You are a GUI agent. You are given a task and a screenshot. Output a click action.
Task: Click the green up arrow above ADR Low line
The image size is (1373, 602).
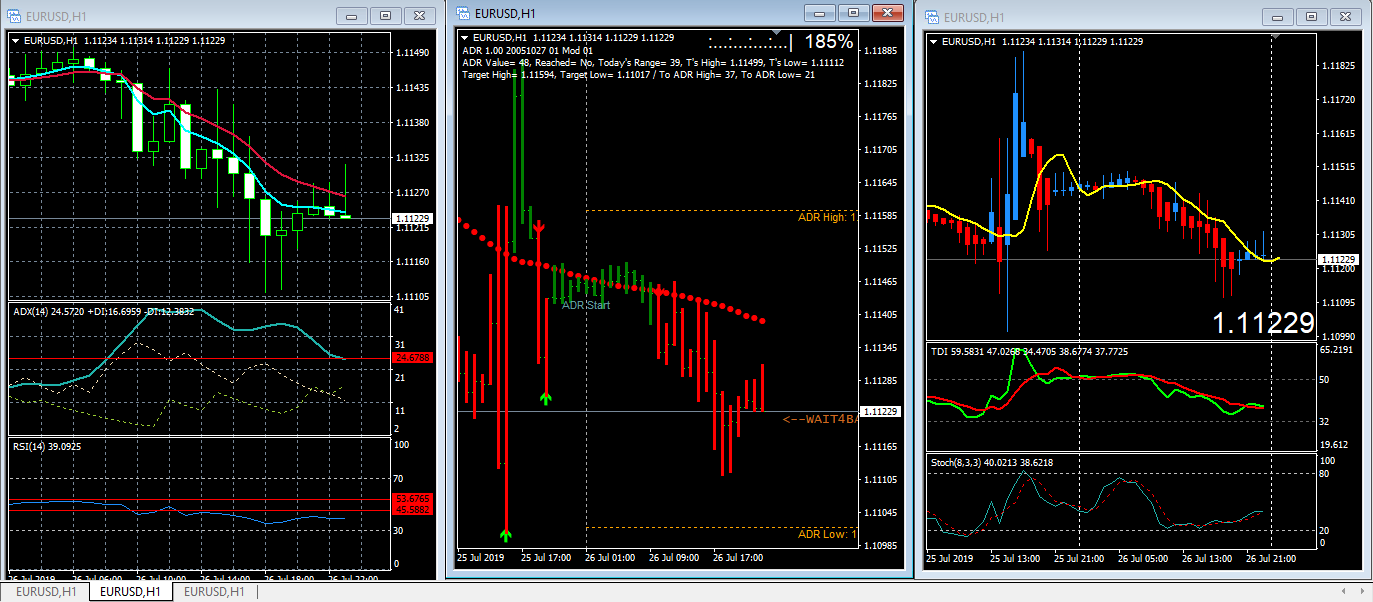point(506,534)
